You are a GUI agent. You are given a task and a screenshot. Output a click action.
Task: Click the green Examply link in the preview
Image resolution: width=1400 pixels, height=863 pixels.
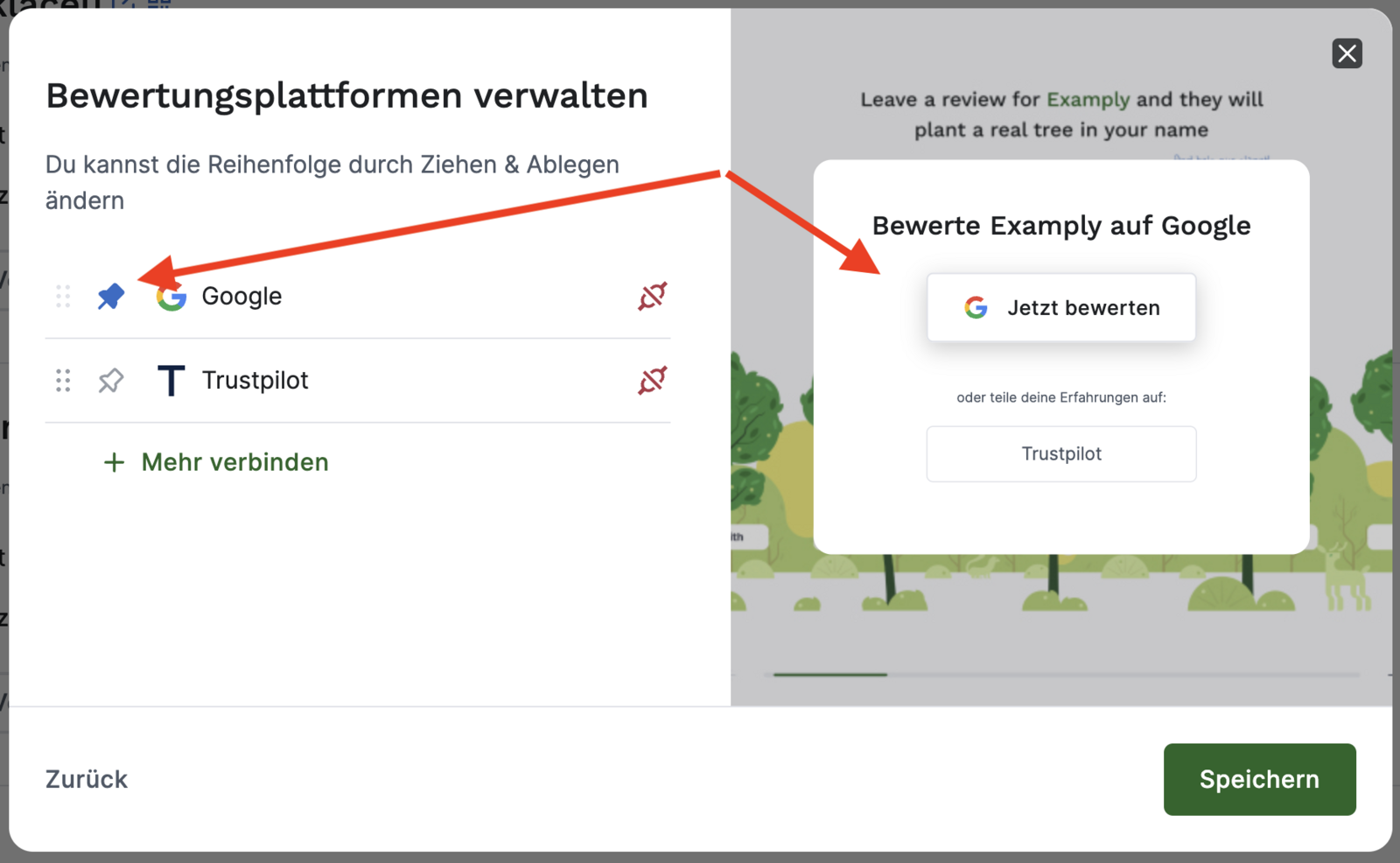pos(1088,99)
